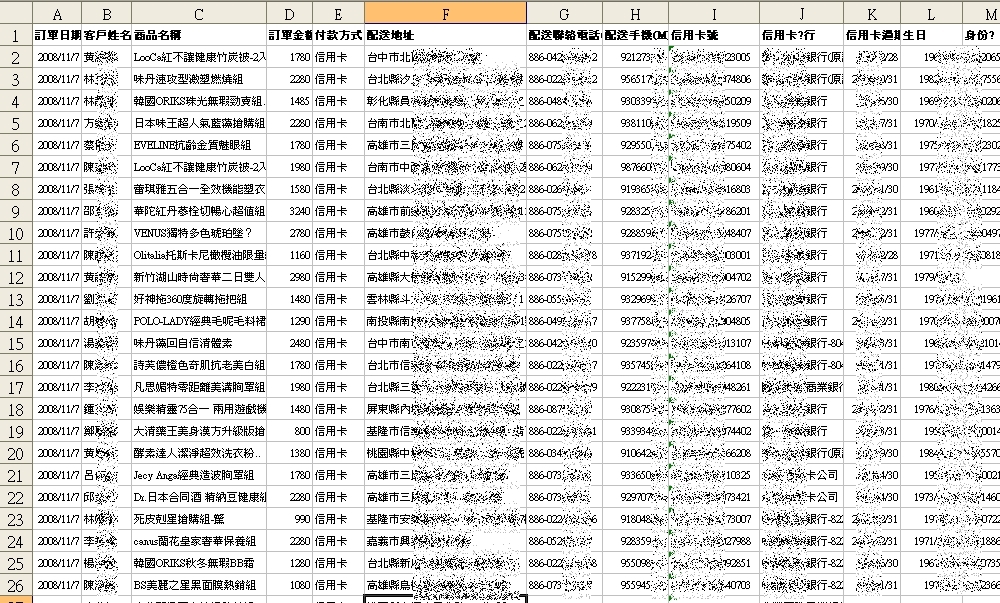Click order amount cell '3240'
The height and width of the screenshot is (603, 1000).
(x=290, y=211)
